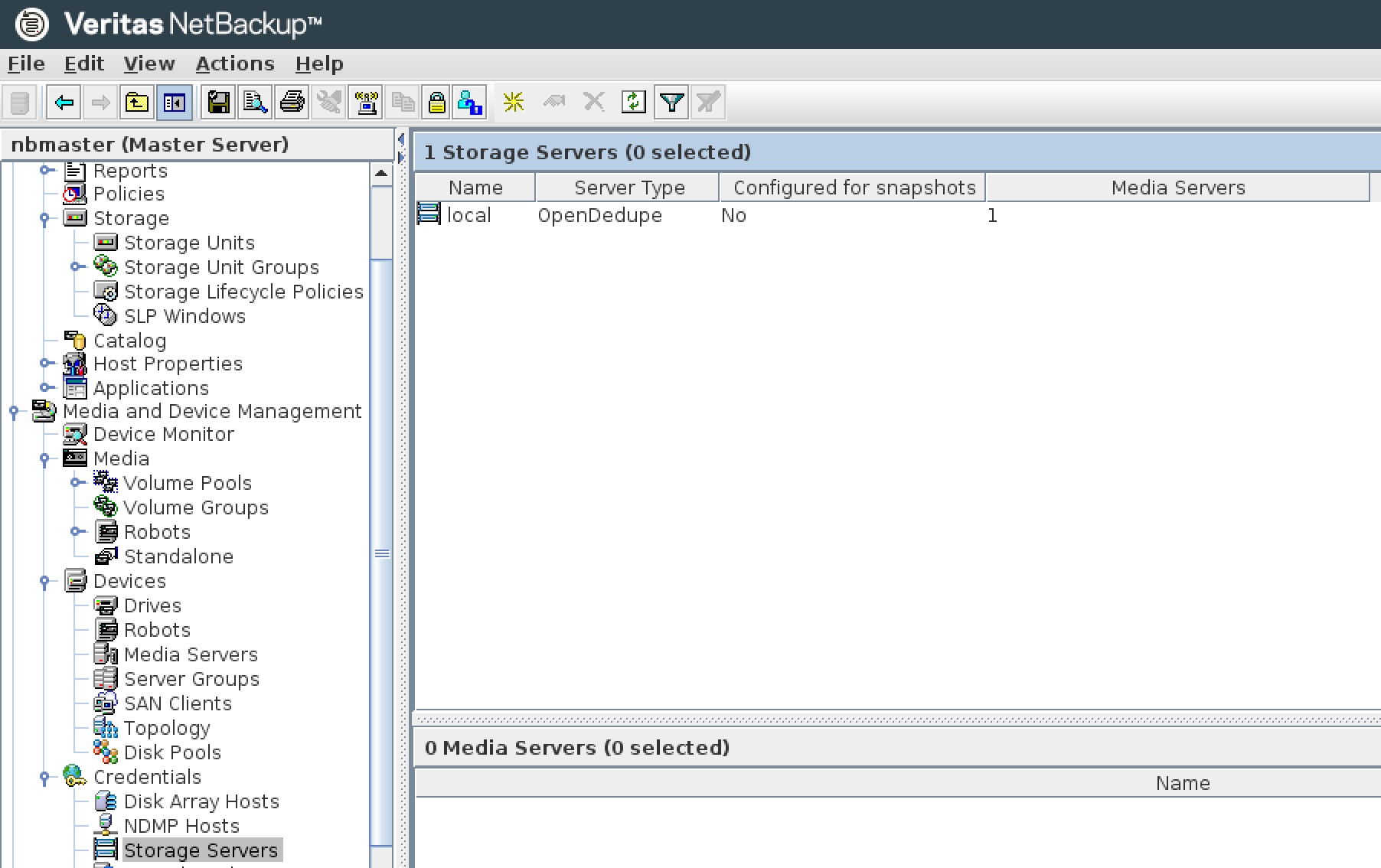The image size is (1381, 868).
Task: Click the tree scrollbar up arrow
Action: (381, 174)
